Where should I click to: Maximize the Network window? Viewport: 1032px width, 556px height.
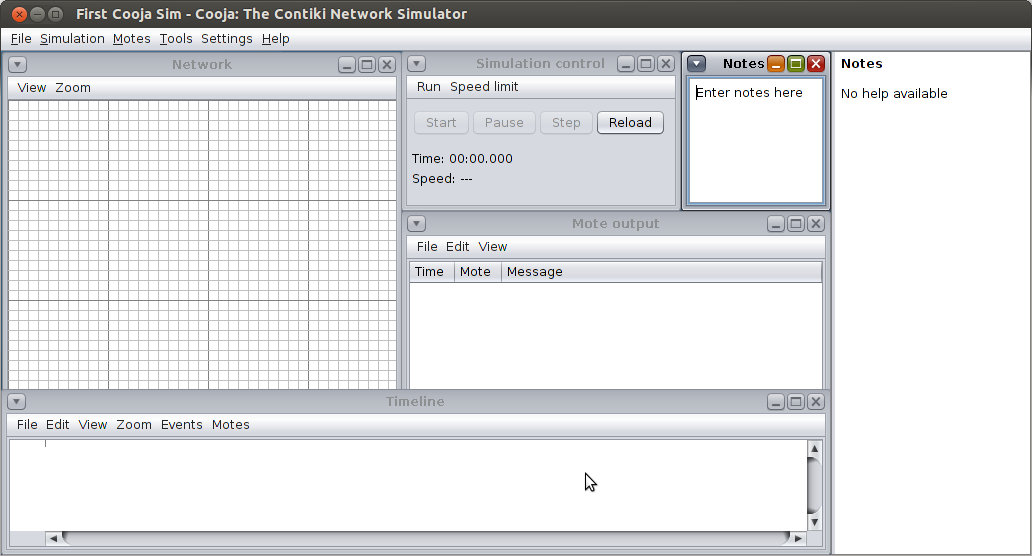367,64
